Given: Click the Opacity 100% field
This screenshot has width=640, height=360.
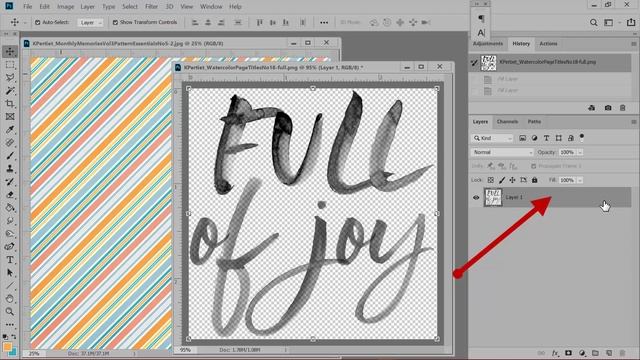Looking at the screenshot, I should click(567, 152).
